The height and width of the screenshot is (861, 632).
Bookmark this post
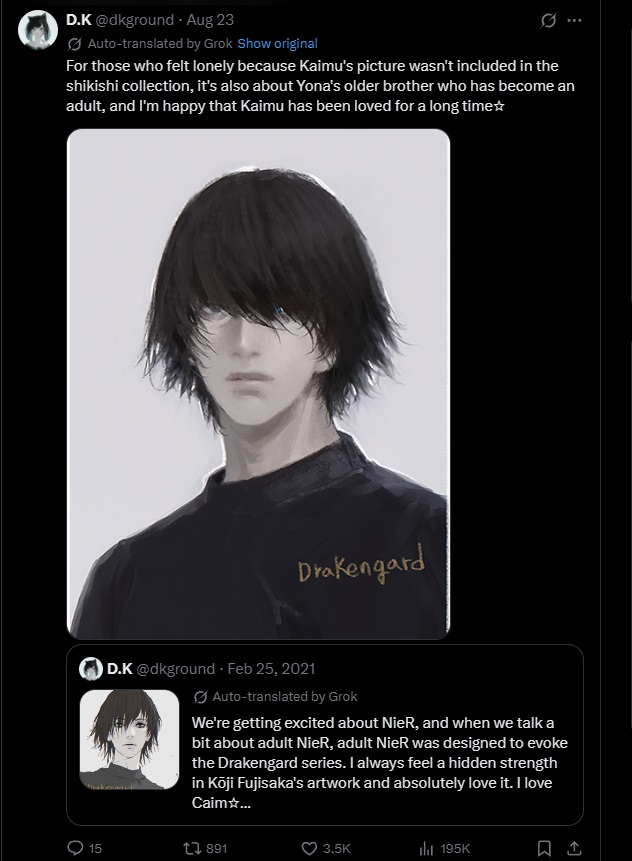tap(544, 848)
